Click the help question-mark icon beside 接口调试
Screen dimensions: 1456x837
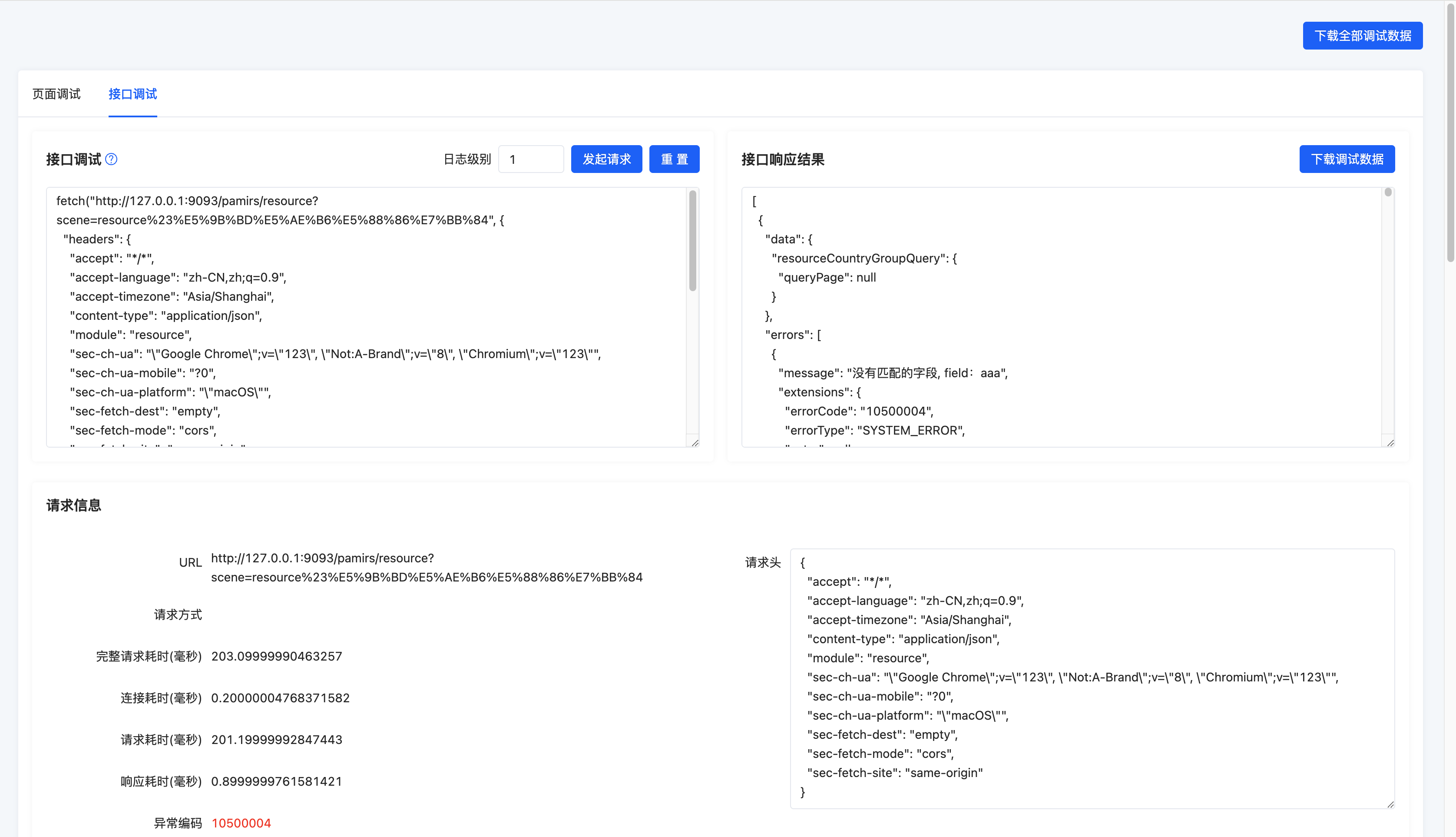click(112, 159)
